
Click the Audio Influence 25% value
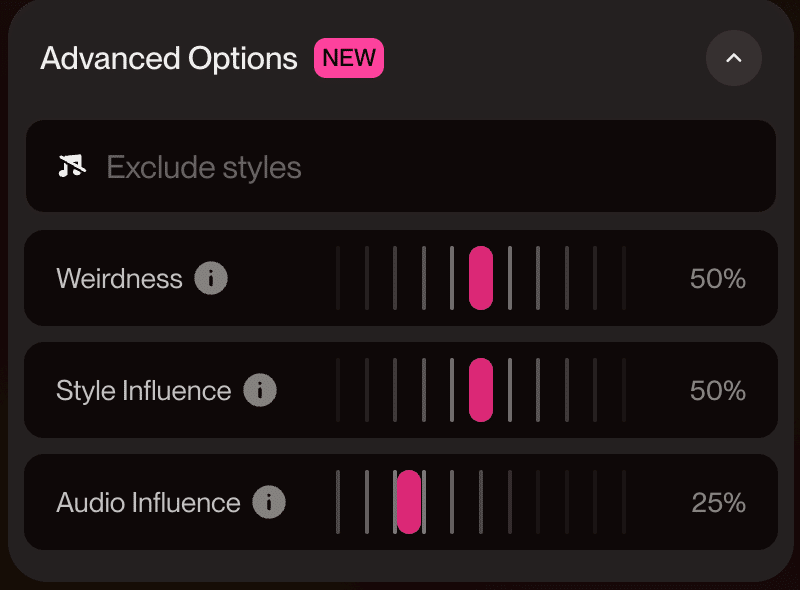tap(718, 502)
